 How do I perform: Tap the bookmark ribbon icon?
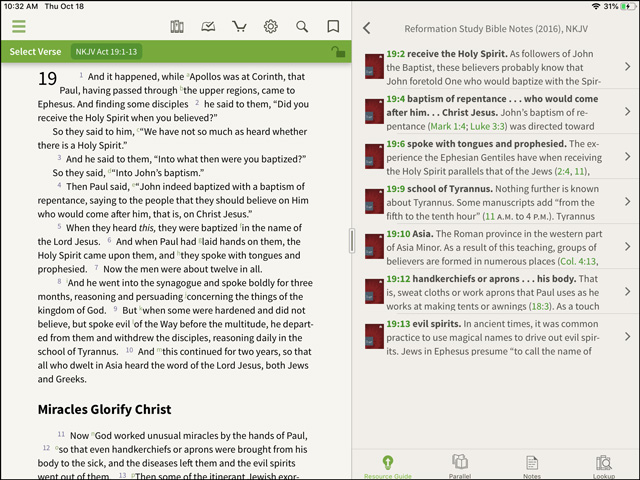click(x=333, y=27)
